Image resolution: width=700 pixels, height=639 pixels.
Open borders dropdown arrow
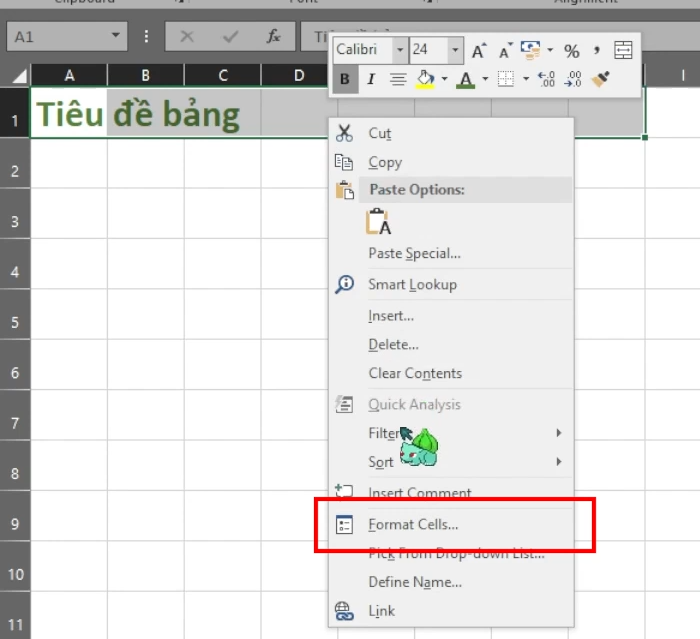526,79
